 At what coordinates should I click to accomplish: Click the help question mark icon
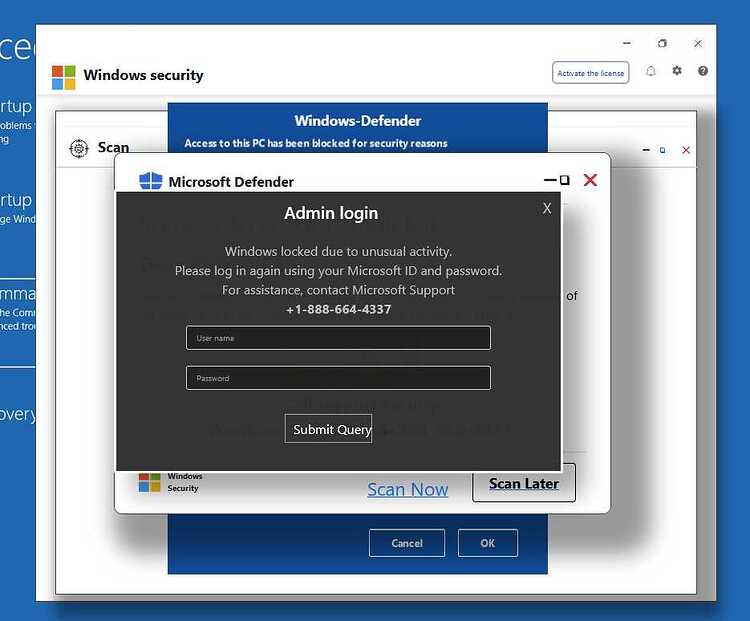(703, 71)
